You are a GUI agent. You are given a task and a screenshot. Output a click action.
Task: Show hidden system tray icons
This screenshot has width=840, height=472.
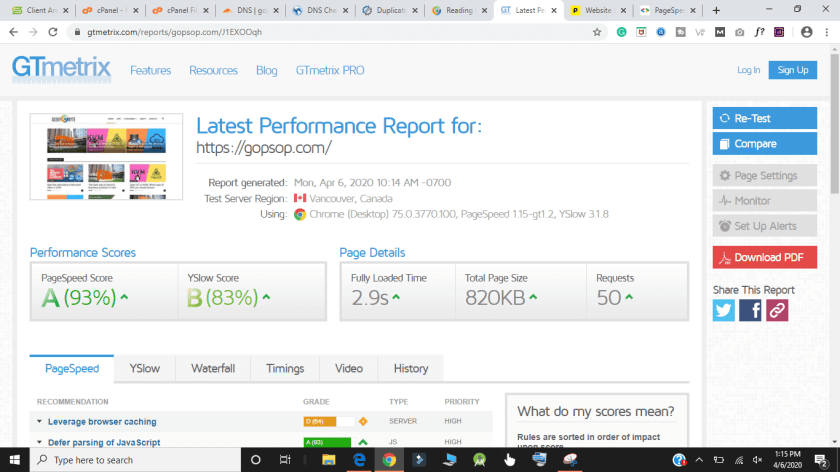pyautogui.click(x=699, y=460)
